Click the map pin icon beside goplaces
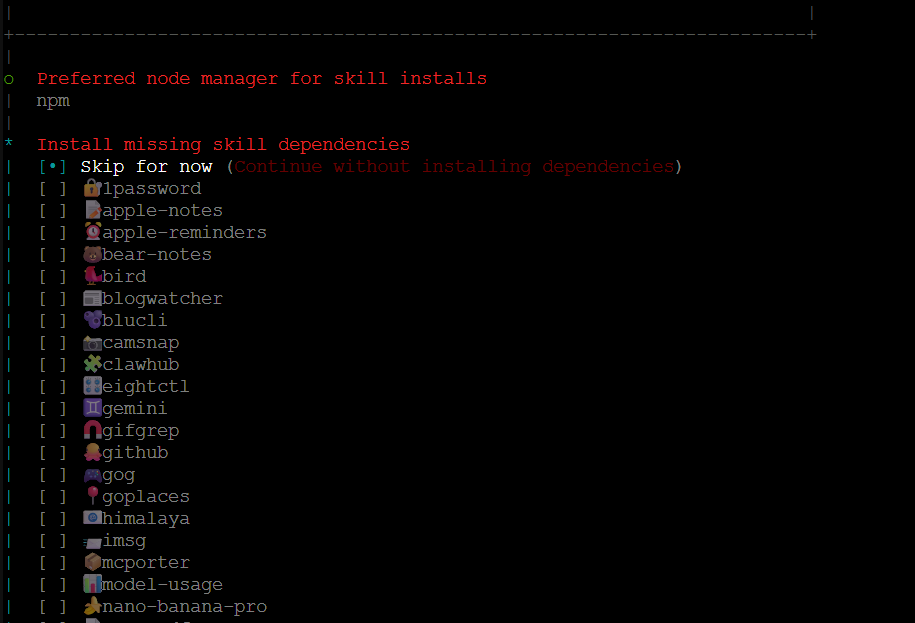The height and width of the screenshot is (623, 915). click(x=92, y=496)
